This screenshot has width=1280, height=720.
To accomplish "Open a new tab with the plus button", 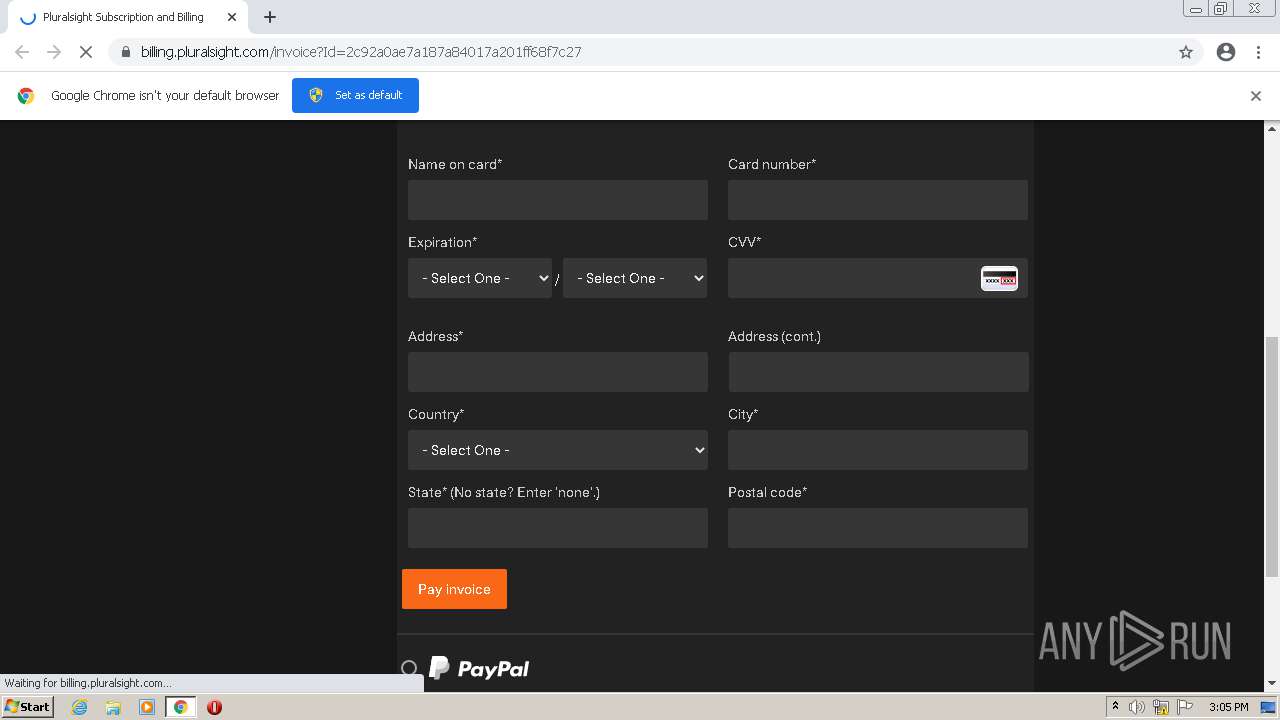I will pos(270,17).
